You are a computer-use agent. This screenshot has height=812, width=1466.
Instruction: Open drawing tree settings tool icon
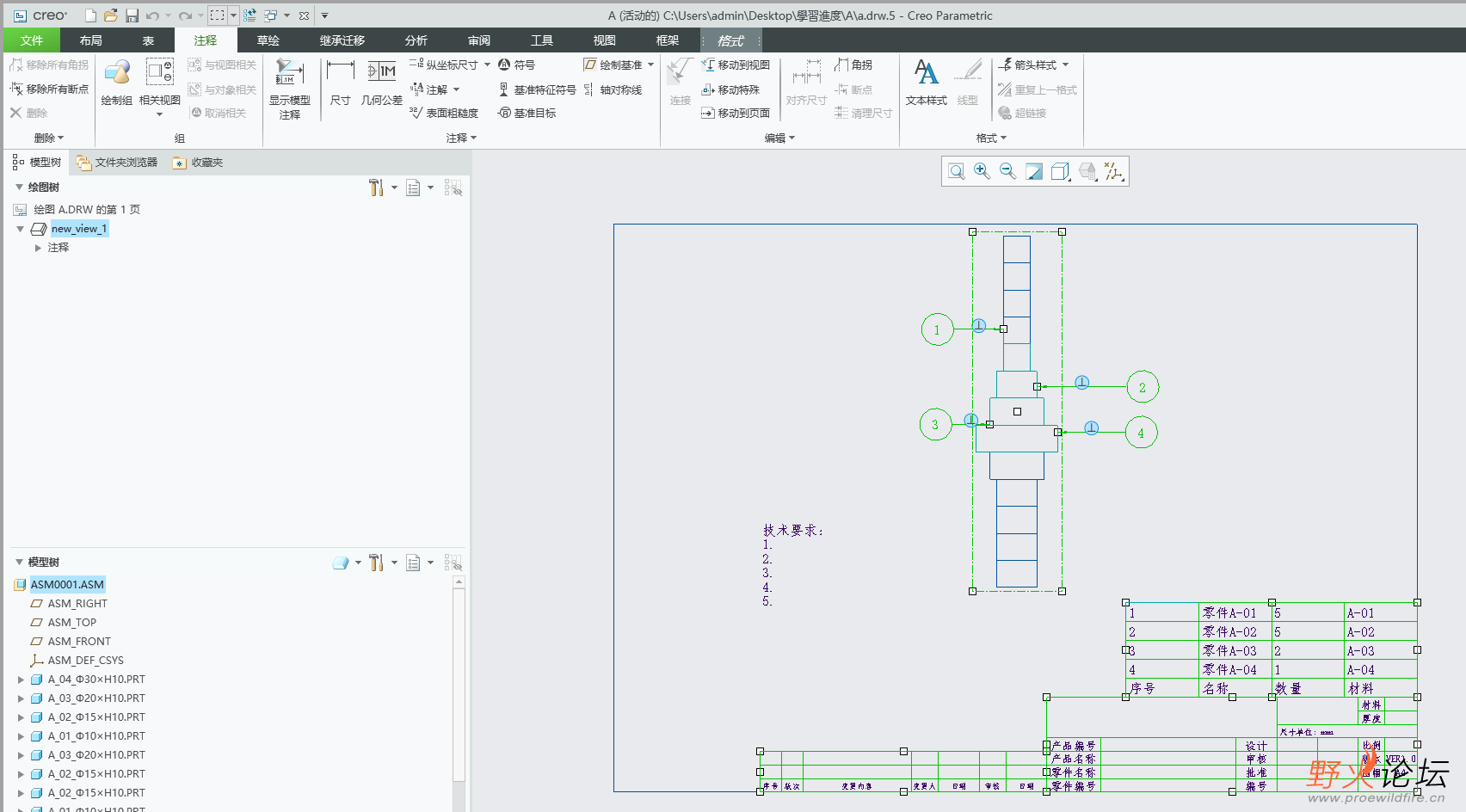click(376, 188)
